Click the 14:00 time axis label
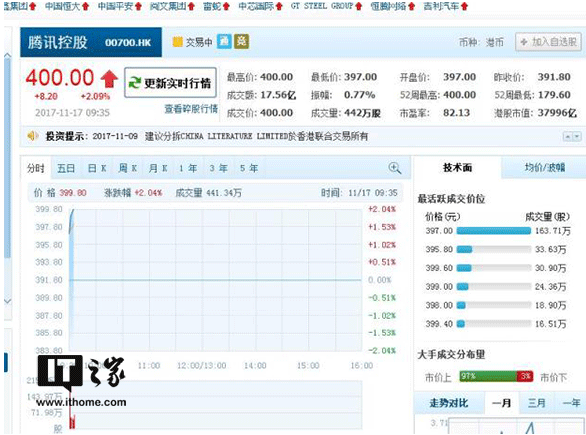The width and height of the screenshot is (586, 435). coord(255,365)
